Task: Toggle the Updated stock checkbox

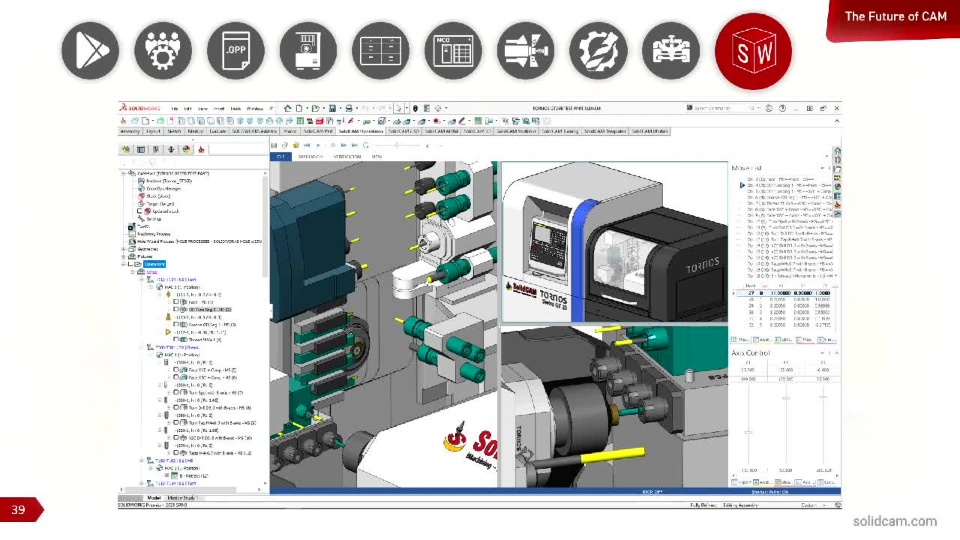Action: [x=140, y=211]
